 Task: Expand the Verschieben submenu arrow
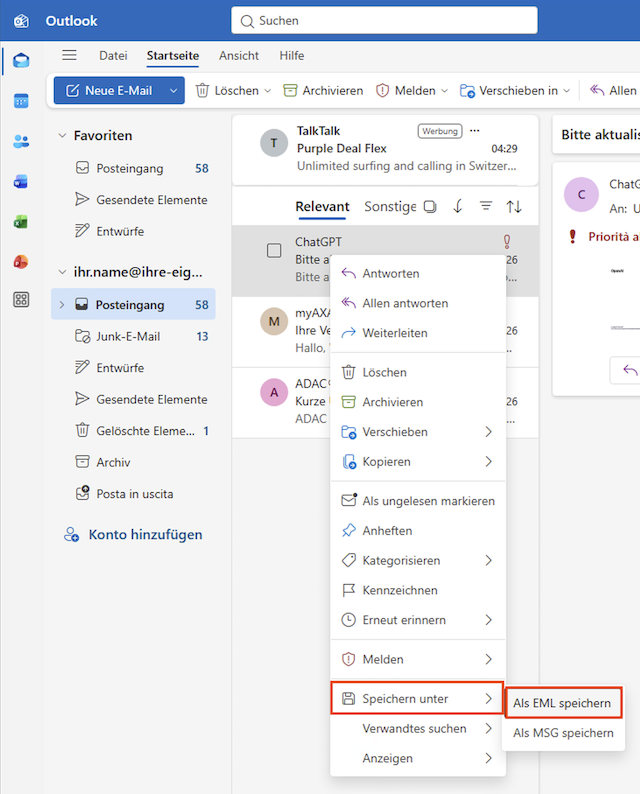489,432
